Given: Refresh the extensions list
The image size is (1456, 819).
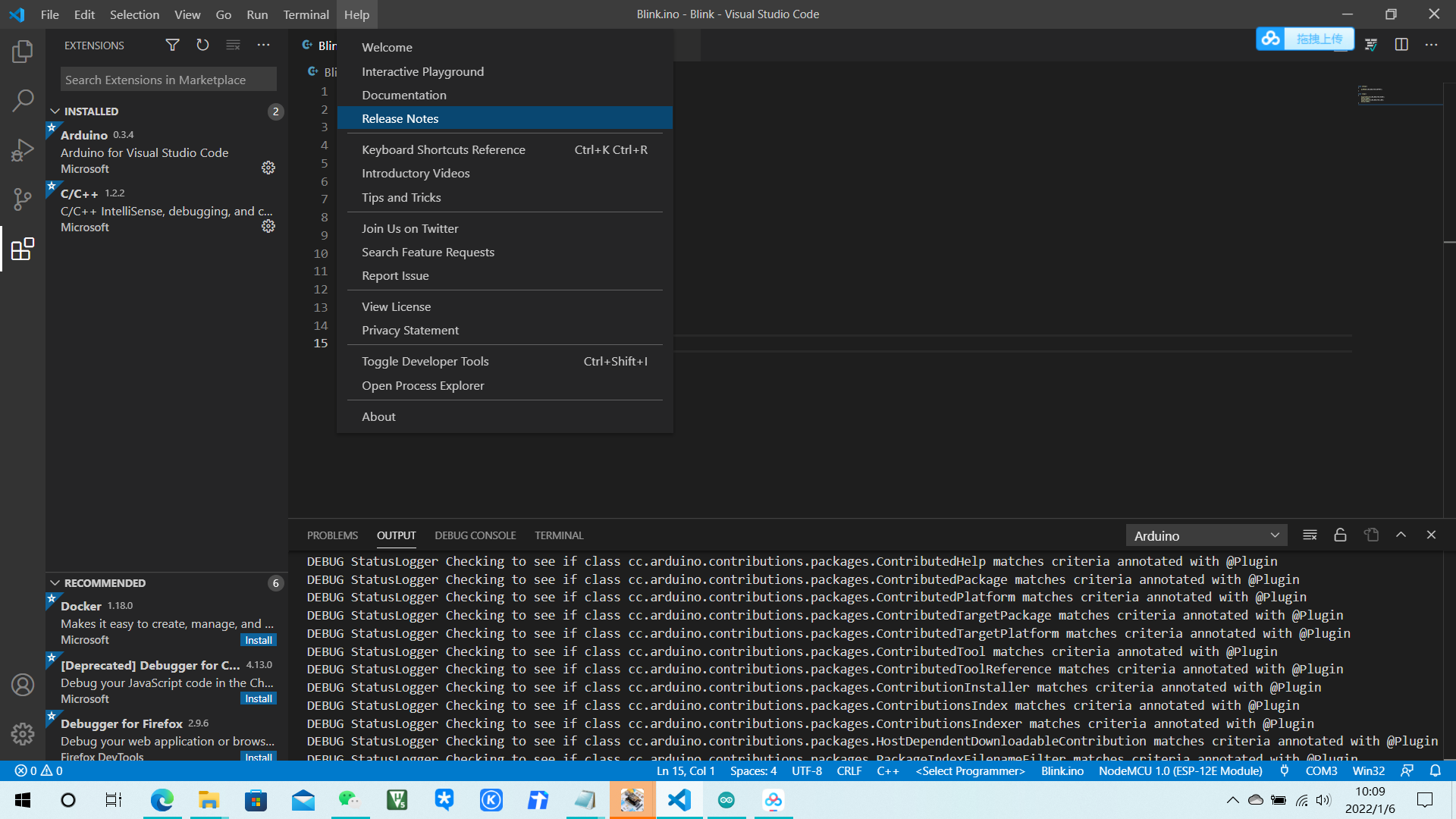Looking at the screenshot, I should (202, 45).
